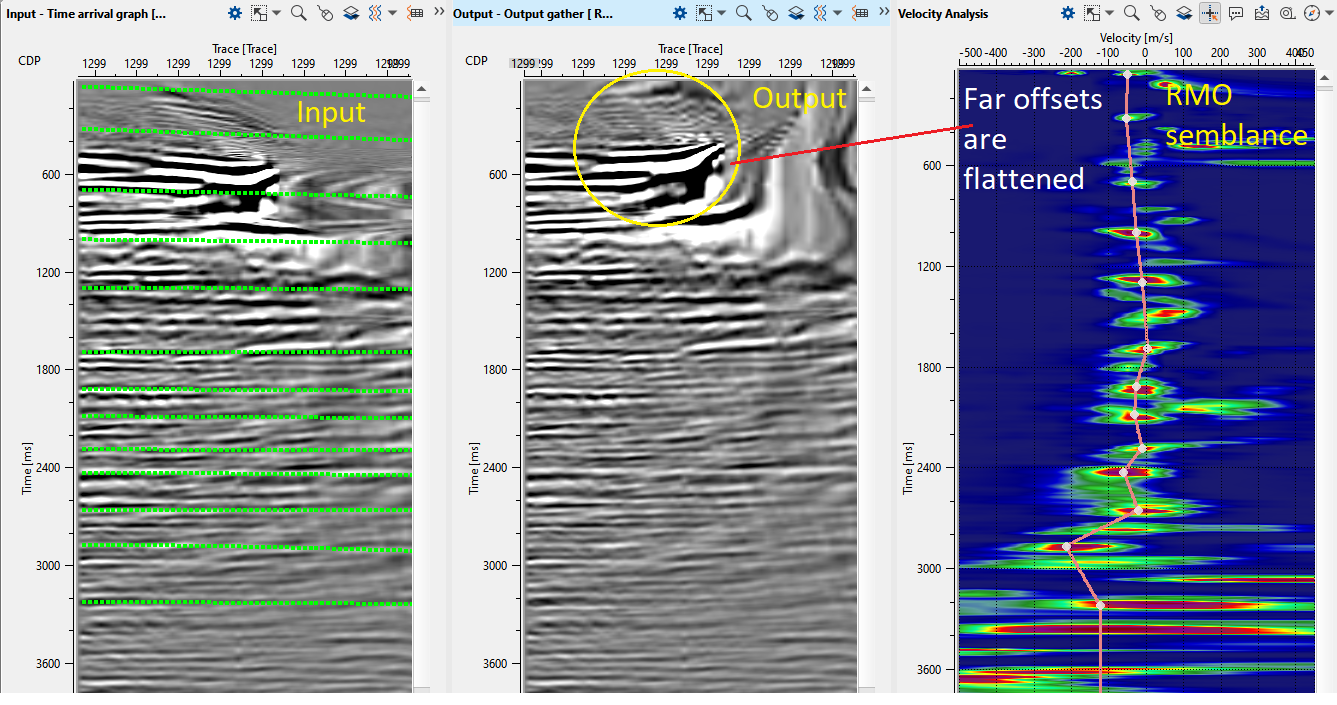Image resolution: width=1337 pixels, height=705 pixels.
Task: Expand the toolbar overflow chevron in Output panel
Action: (883, 13)
